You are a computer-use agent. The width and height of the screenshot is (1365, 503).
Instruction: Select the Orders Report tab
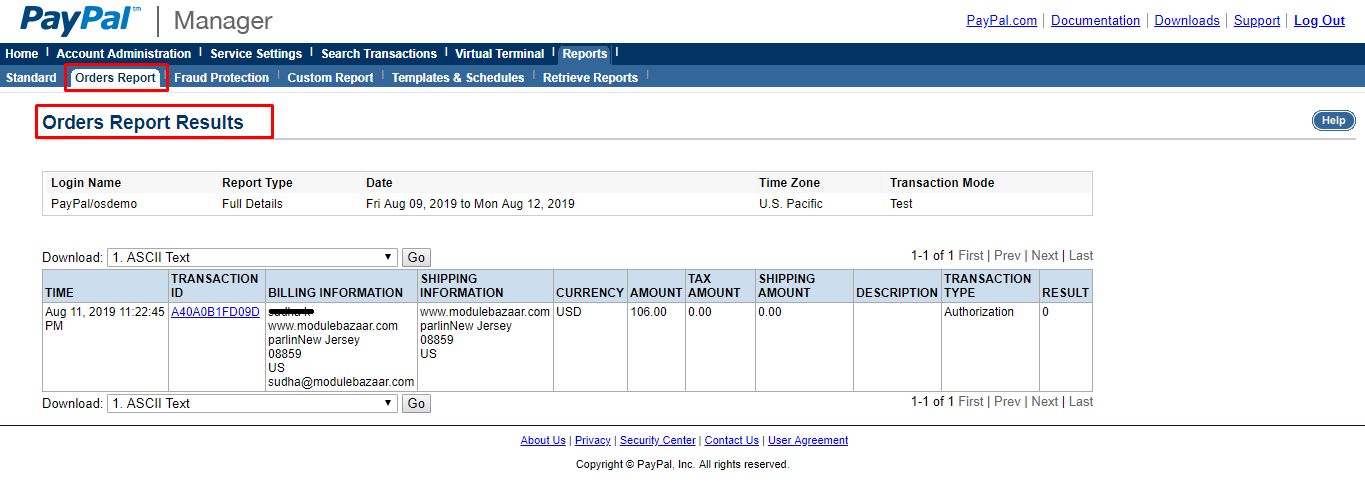pos(116,78)
